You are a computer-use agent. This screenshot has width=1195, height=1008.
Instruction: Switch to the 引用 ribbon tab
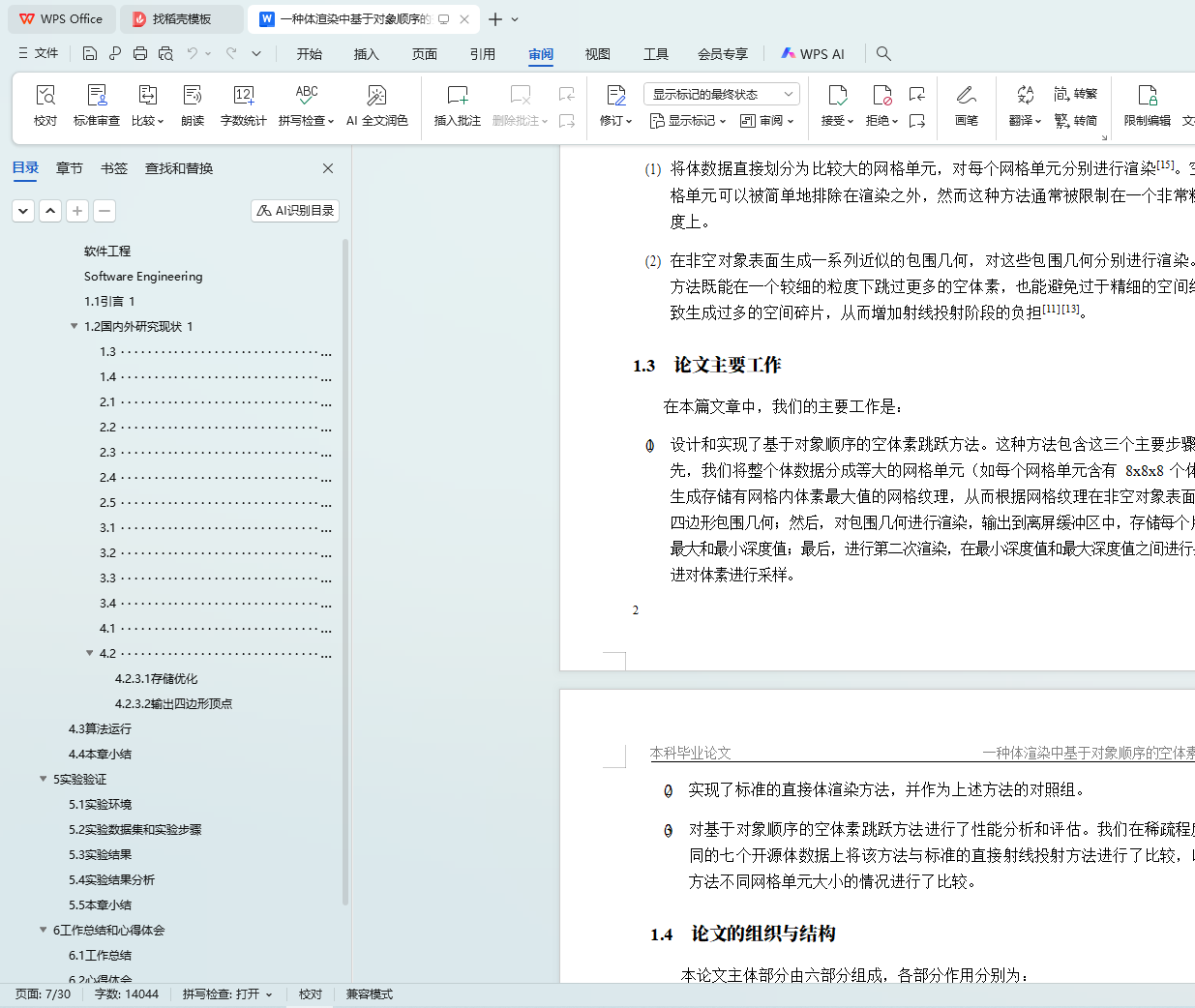(483, 54)
